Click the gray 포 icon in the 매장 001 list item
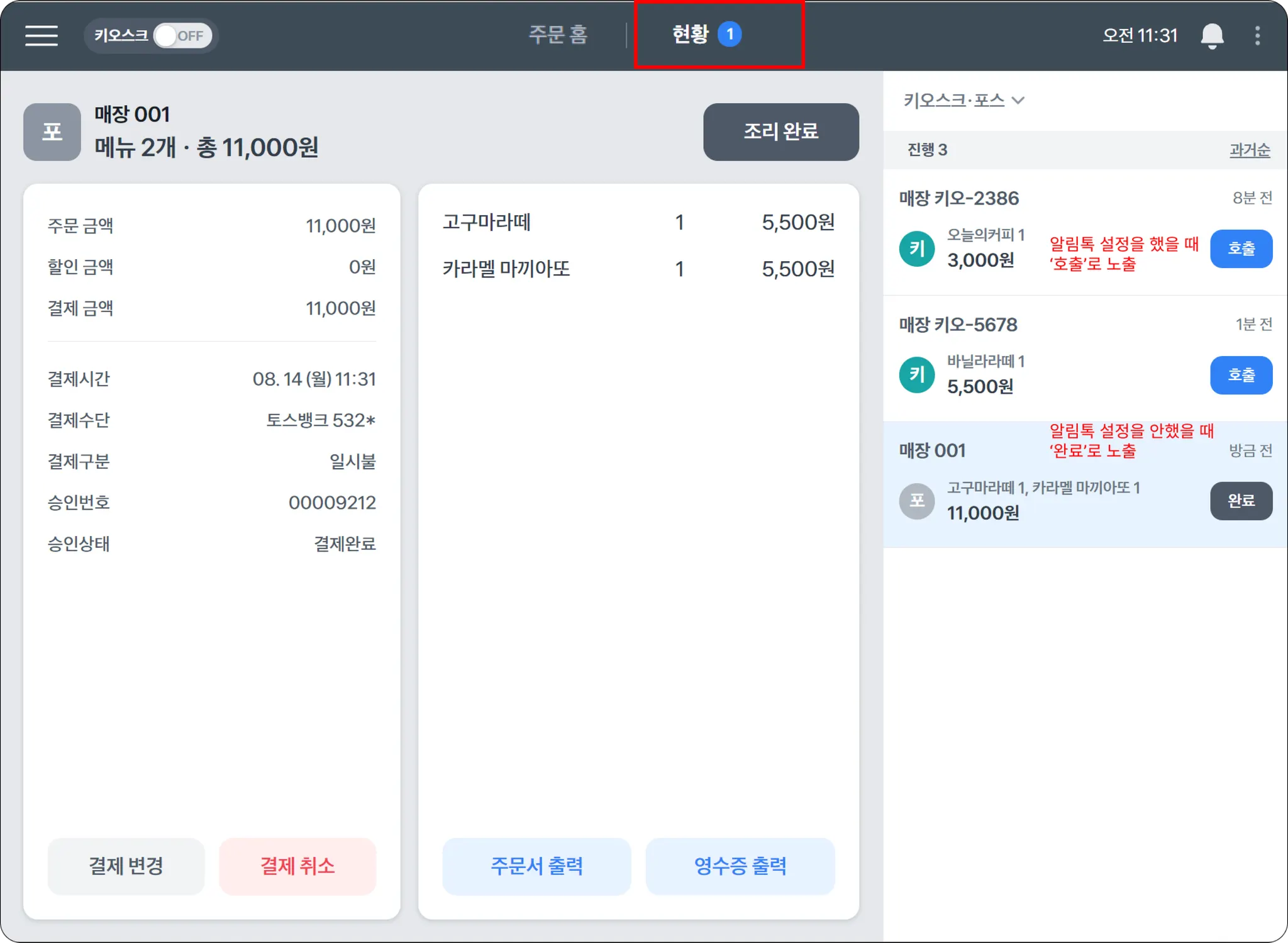Image resolution: width=1288 pixels, height=943 pixels. [917, 501]
